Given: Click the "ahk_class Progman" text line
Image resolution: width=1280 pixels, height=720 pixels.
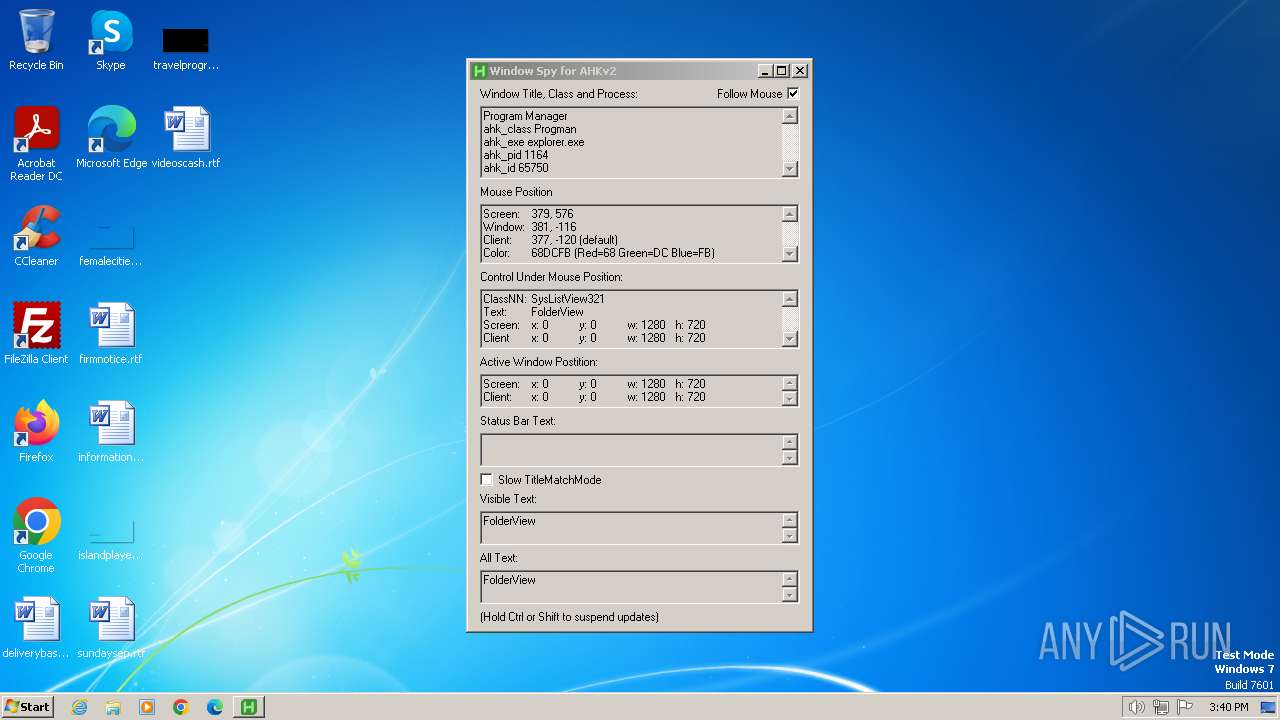Looking at the screenshot, I should [x=530, y=129].
